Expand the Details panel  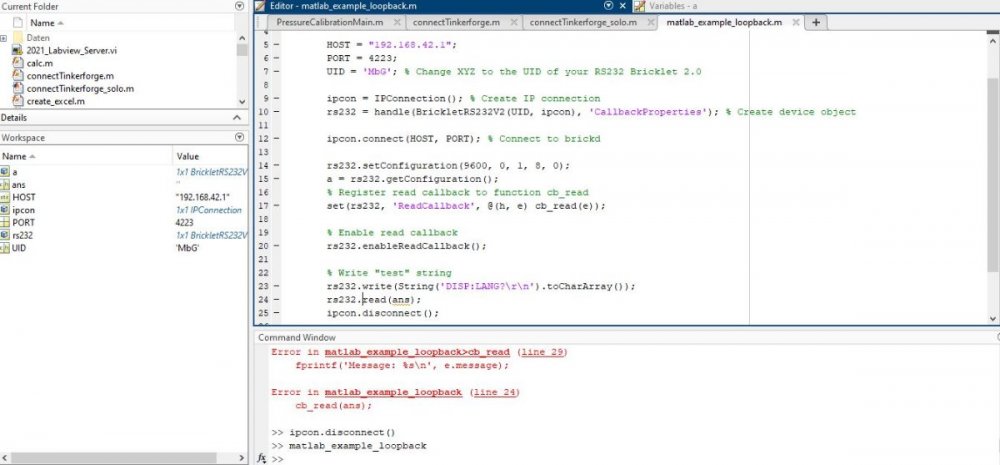click(238, 118)
